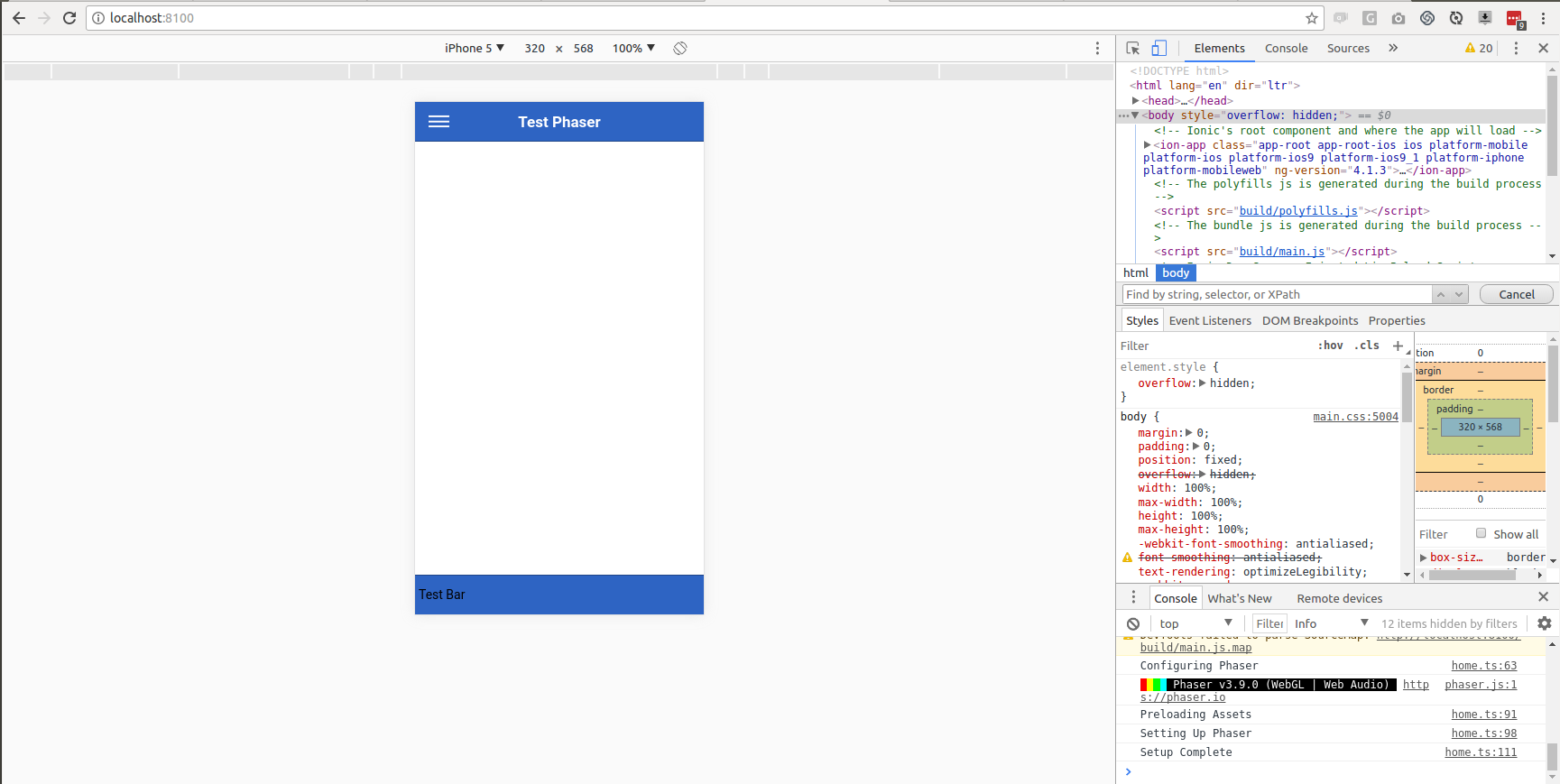Expand the ion-app element node
Viewport: 1560px width, 784px height.
point(1148,144)
